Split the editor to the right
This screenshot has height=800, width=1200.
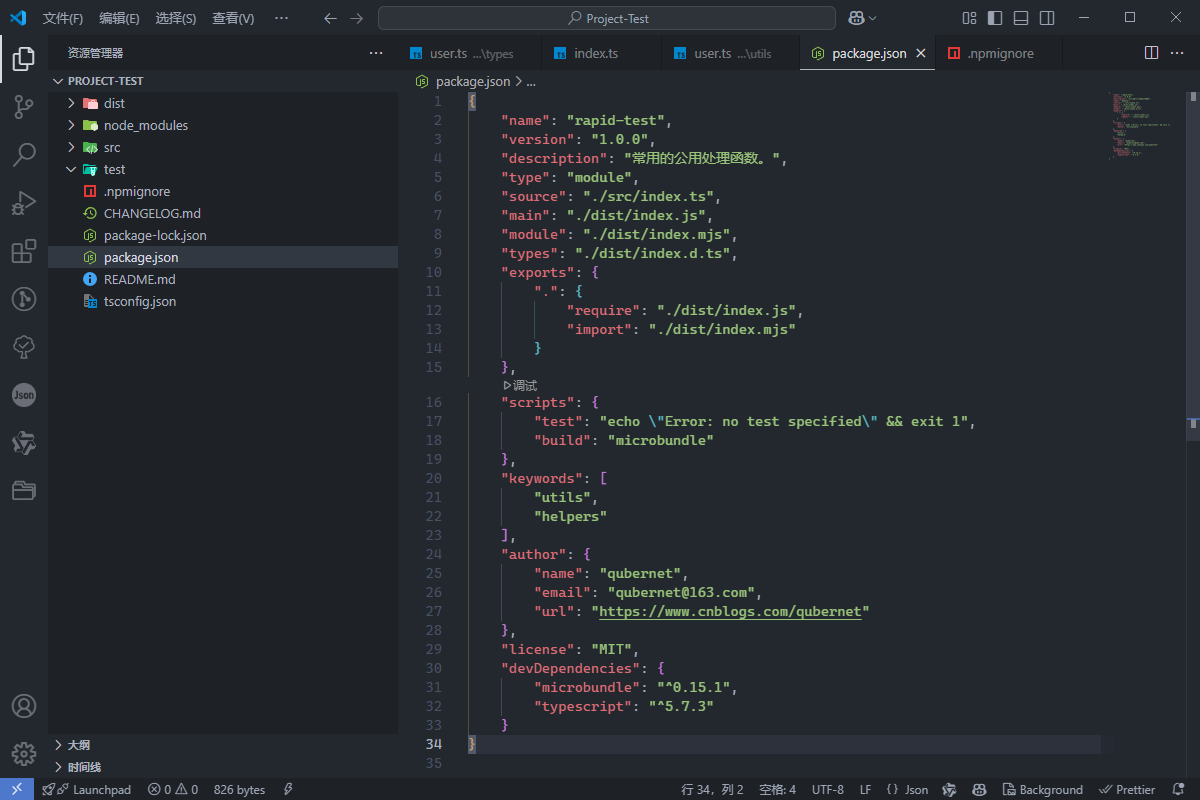(x=1151, y=53)
